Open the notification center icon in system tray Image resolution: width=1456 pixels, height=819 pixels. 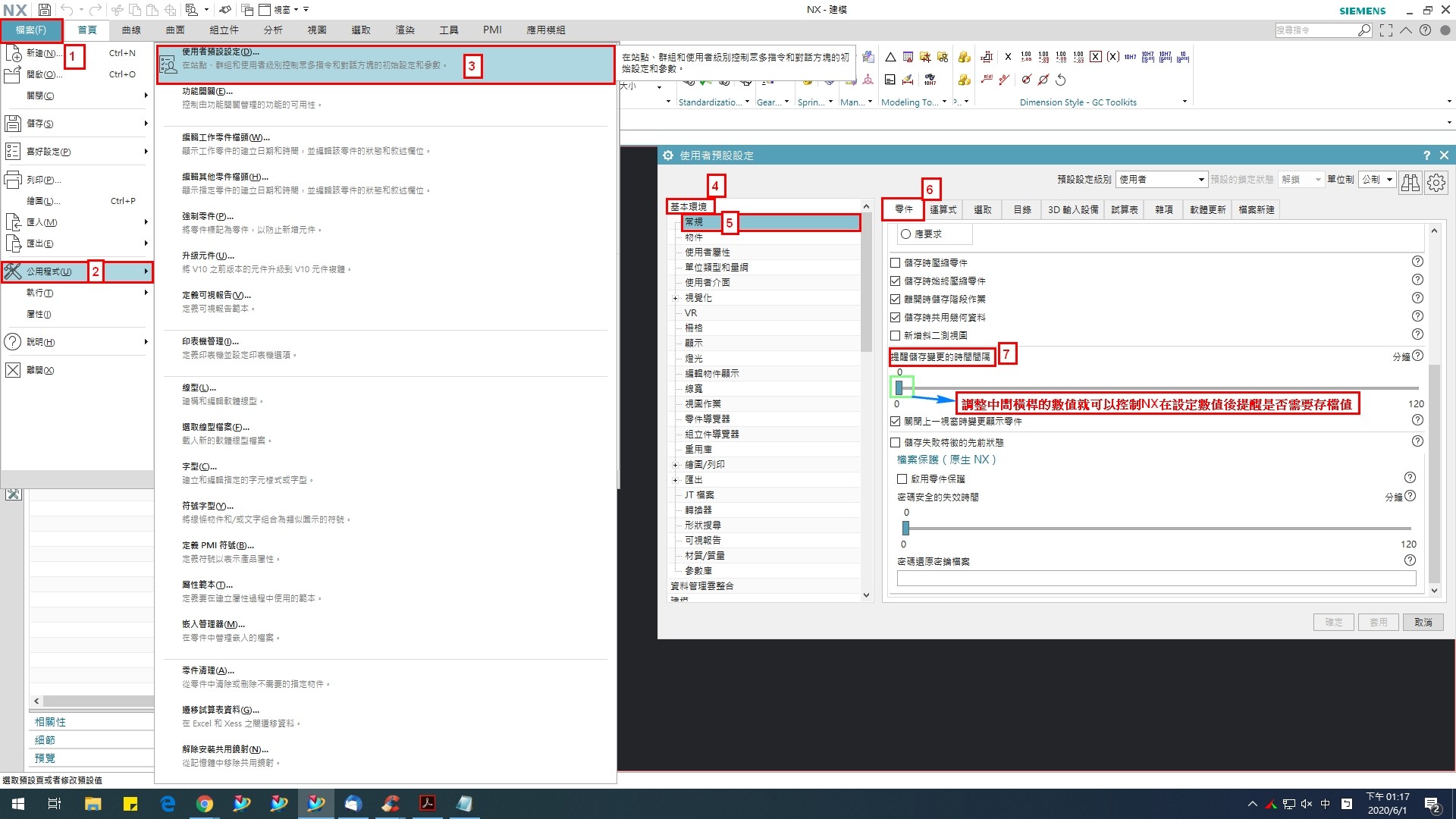point(1432,805)
